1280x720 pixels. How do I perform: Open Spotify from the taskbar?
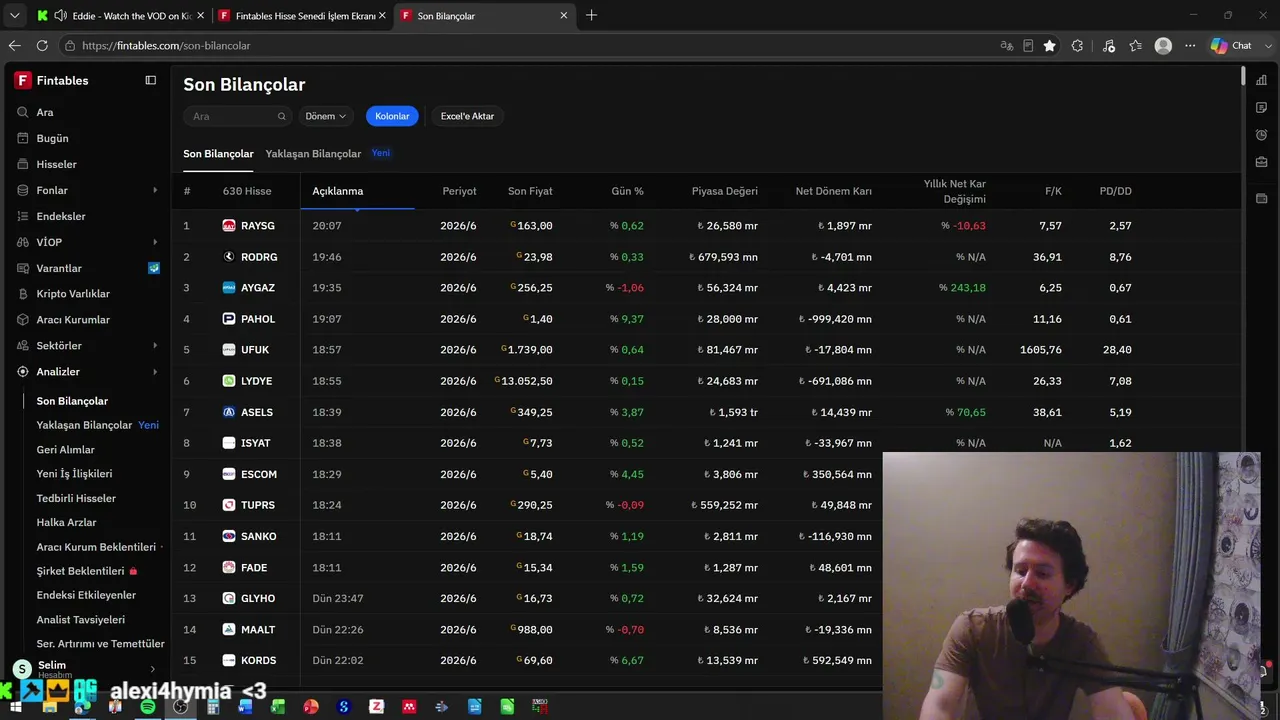click(147, 707)
